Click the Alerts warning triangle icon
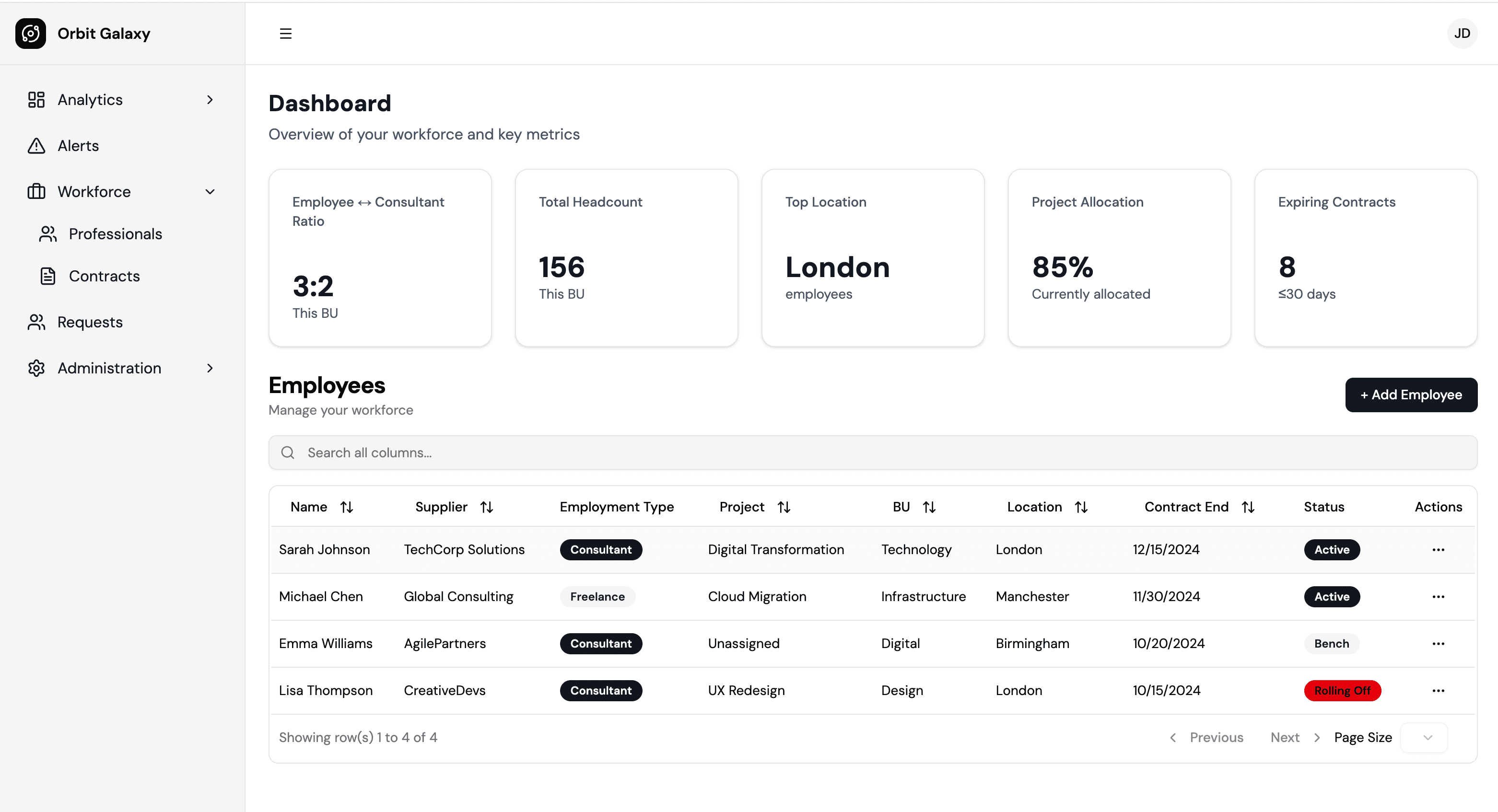1498x812 pixels. pyautogui.click(x=36, y=145)
